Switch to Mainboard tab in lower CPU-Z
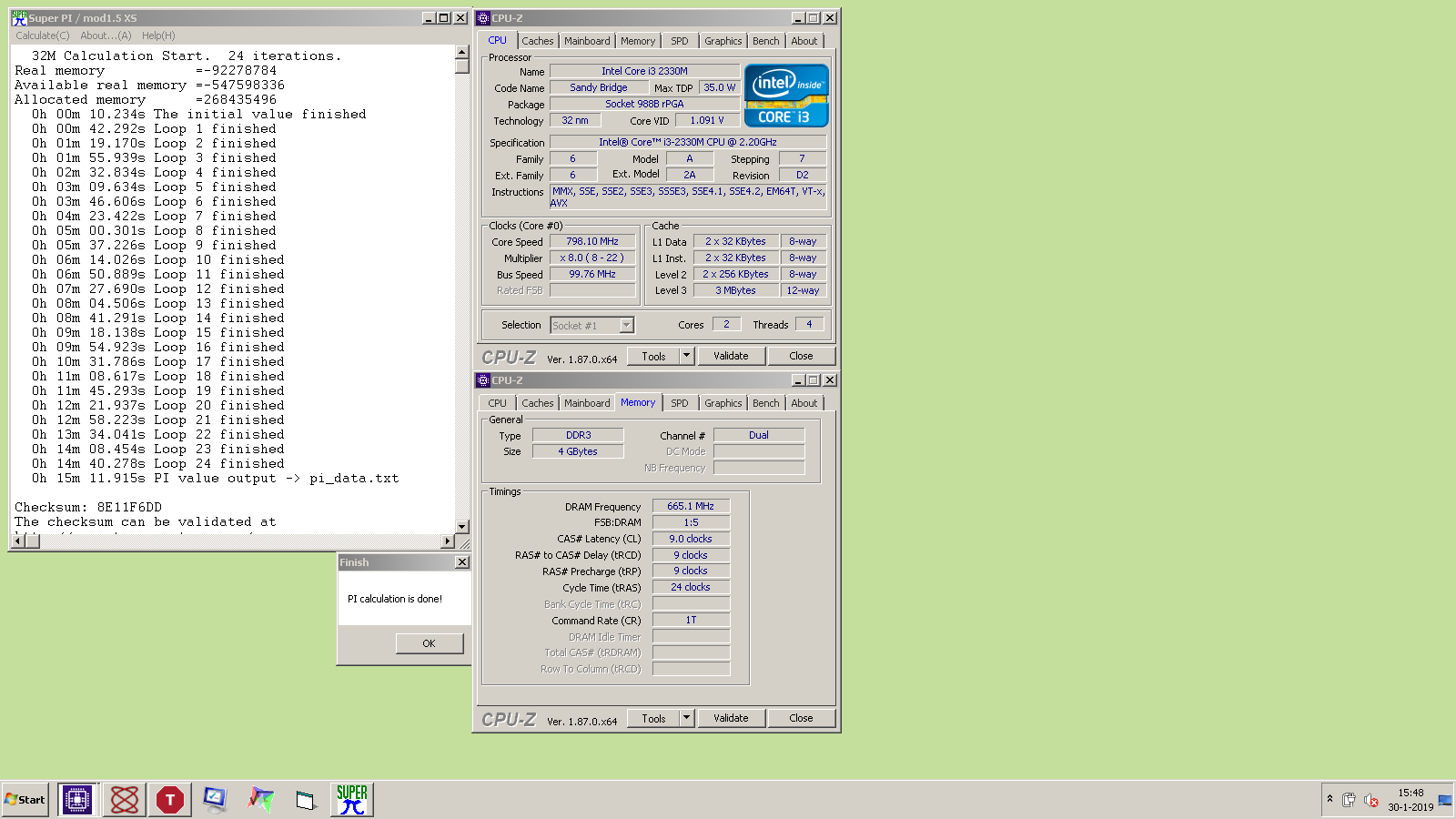This screenshot has height=819, width=1456. pyautogui.click(x=587, y=403)
